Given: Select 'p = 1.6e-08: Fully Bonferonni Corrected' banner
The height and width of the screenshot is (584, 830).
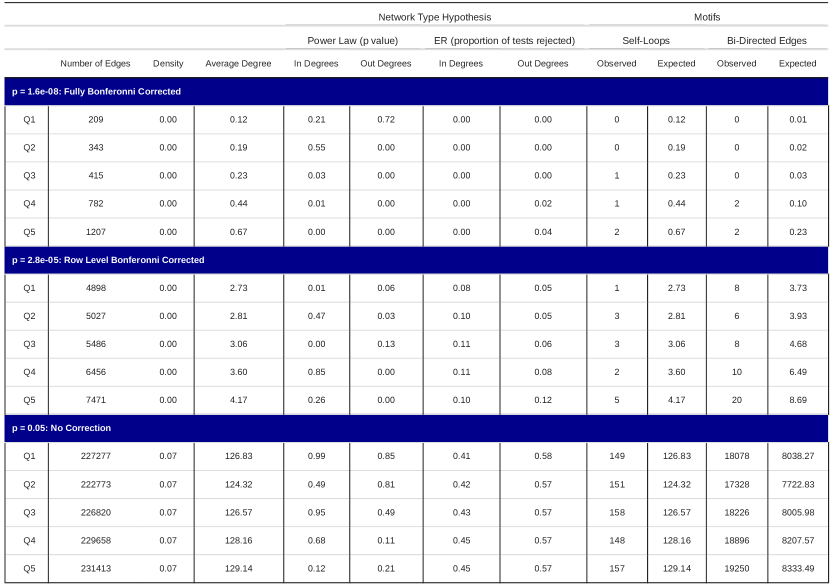Looking at the screenshot, I should 416,92.
